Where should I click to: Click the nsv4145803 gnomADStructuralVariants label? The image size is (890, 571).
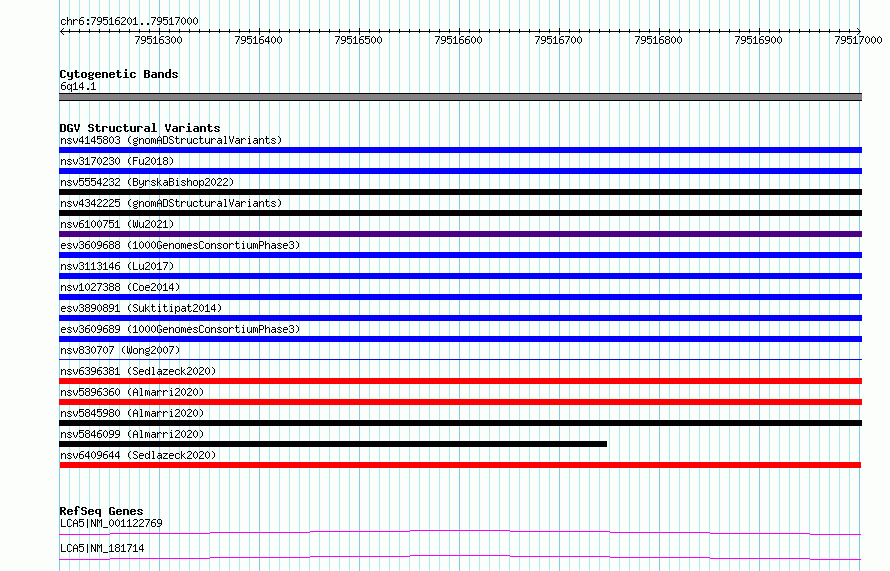pyautogui.click(x=171, y=140)
